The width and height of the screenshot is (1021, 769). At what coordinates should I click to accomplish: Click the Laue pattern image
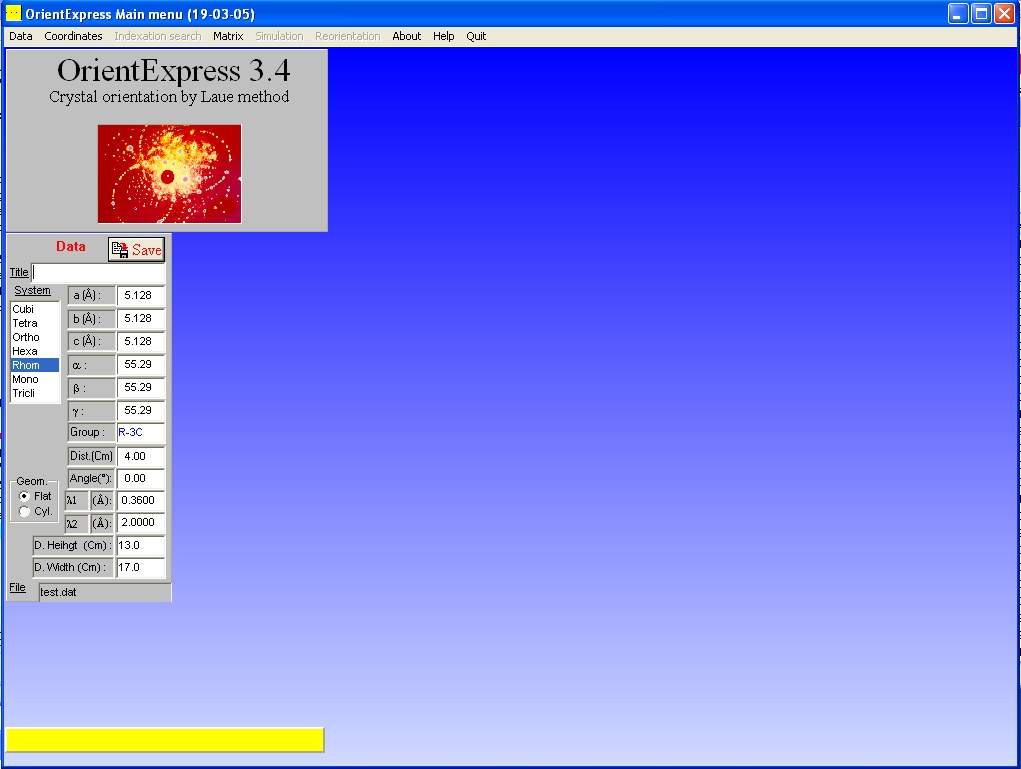(x=169, y=174)
